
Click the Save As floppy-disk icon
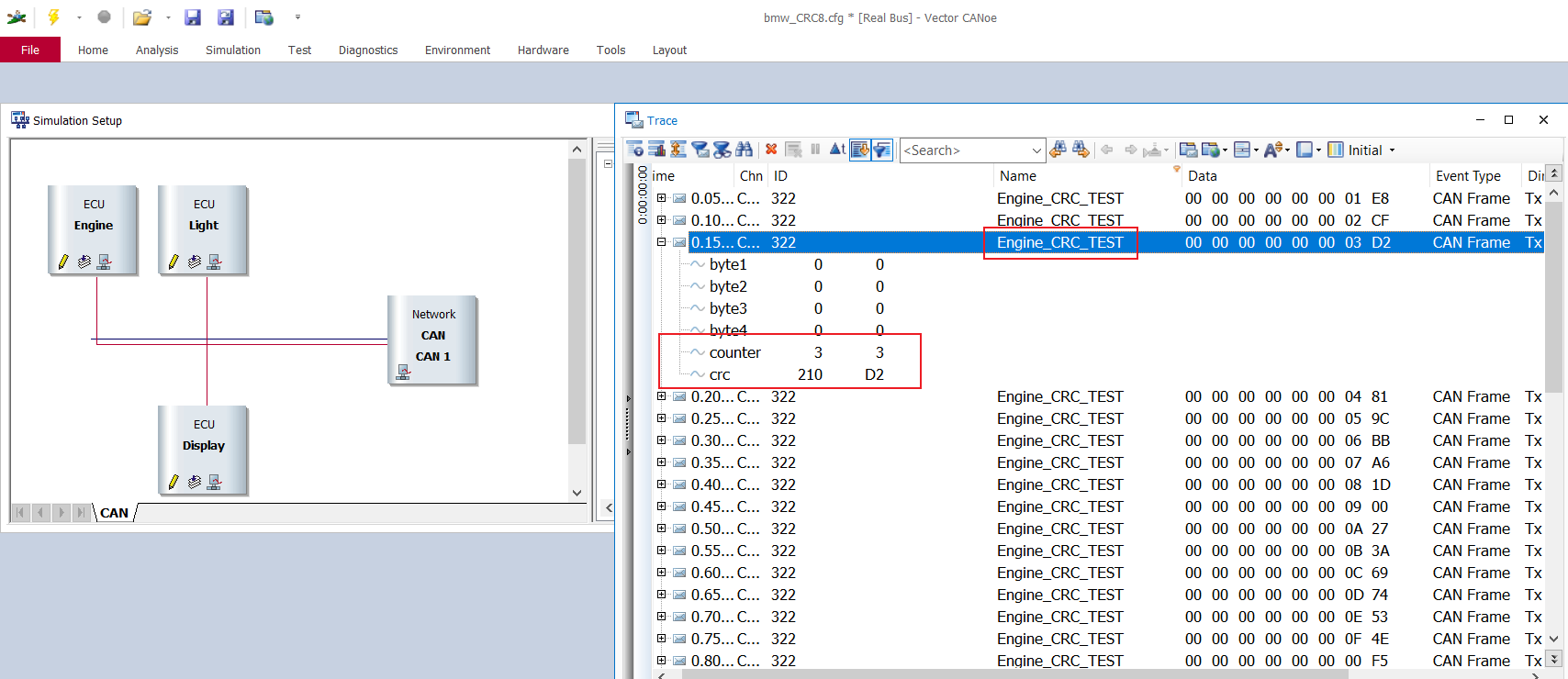[x=226, y=17]
